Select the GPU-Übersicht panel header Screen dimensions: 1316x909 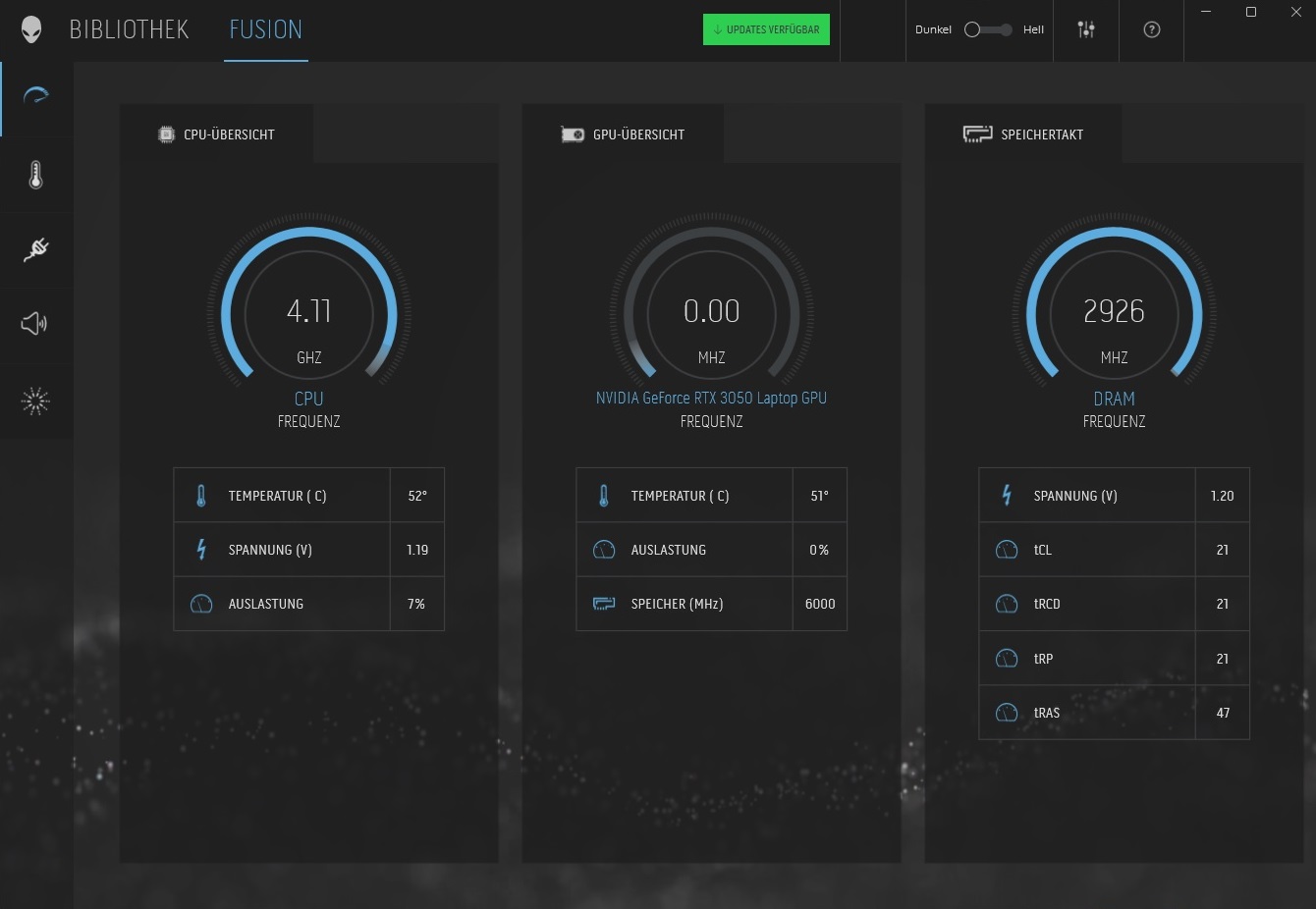click(x=624, y=134)
